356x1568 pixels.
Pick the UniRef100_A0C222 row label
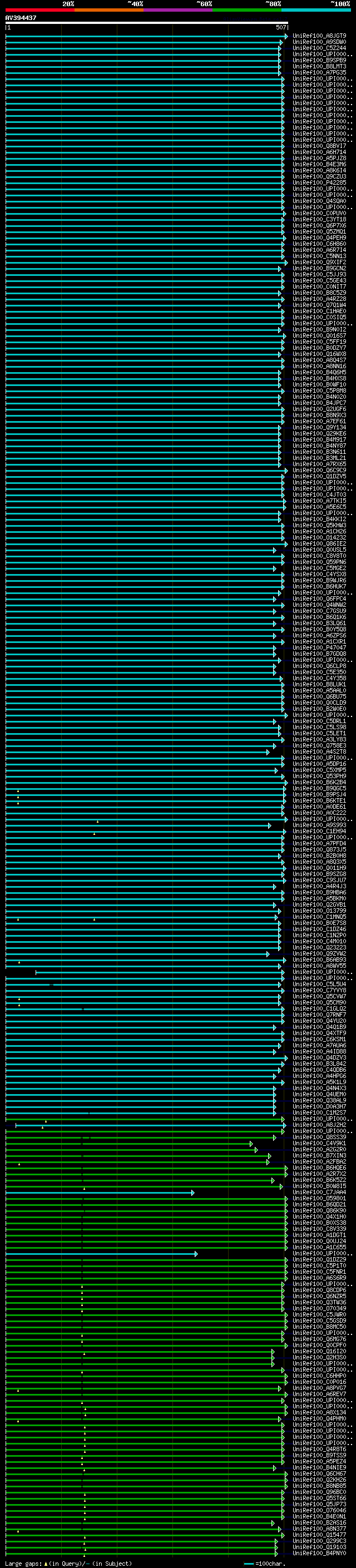[x=319, y=813]
